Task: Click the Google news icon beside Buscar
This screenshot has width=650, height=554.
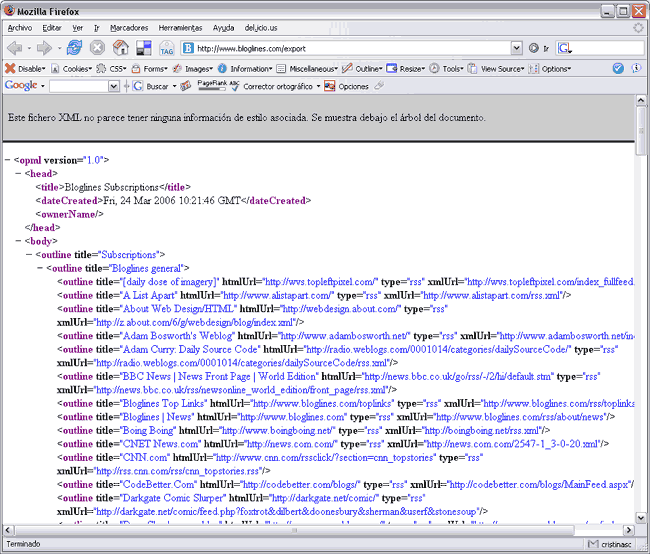Action: 186,86
